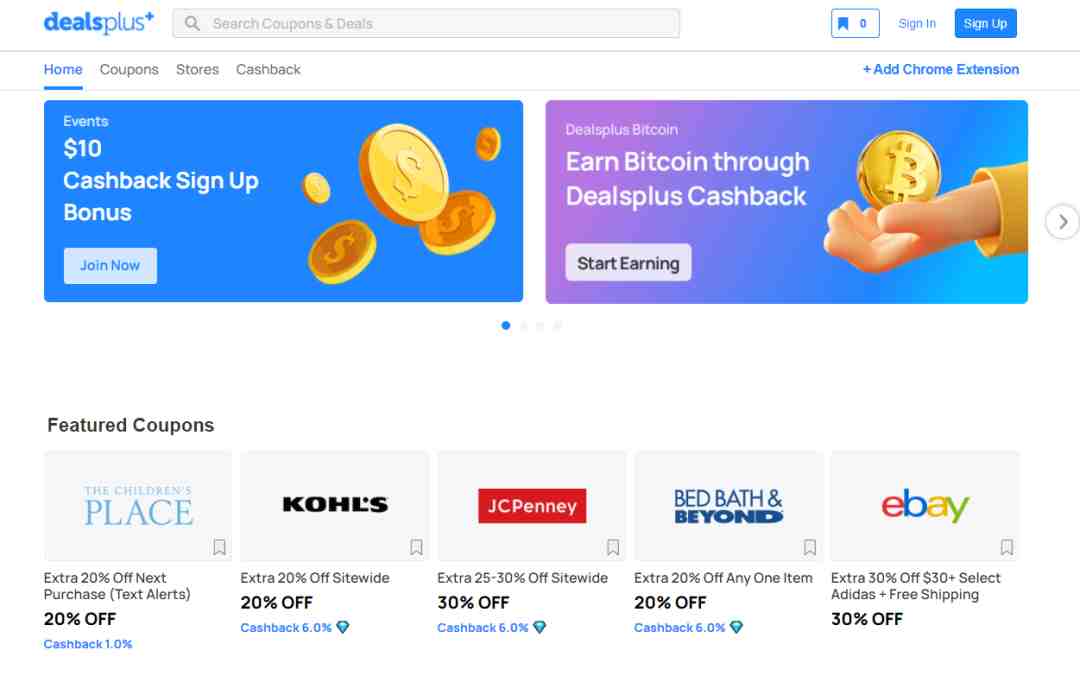Focus the Search Coupons & Deals field
This screenshot has width=1080, height=682.
426,23
